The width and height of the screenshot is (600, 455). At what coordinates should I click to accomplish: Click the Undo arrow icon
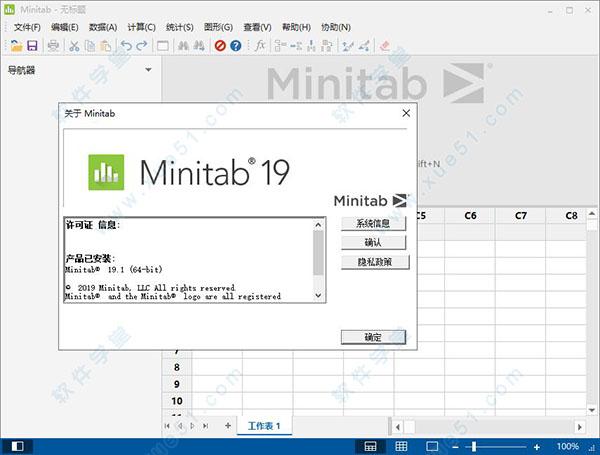click(126, 46)
